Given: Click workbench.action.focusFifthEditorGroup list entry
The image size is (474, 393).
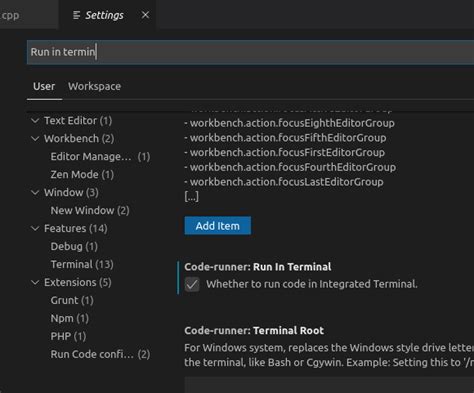Looking at the screenshot, I should 285,138.
